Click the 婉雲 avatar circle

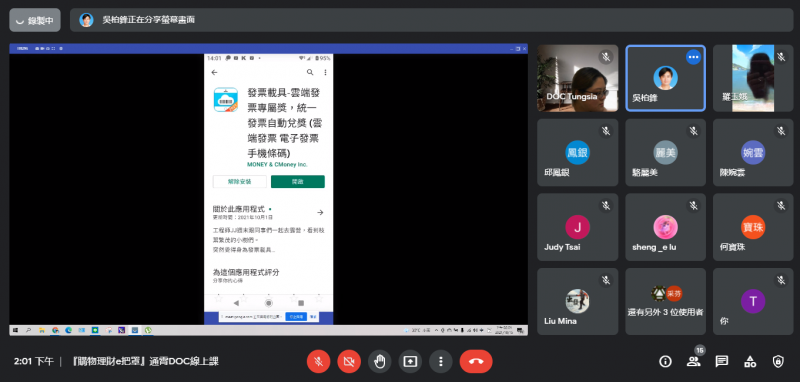coord(753,152)
